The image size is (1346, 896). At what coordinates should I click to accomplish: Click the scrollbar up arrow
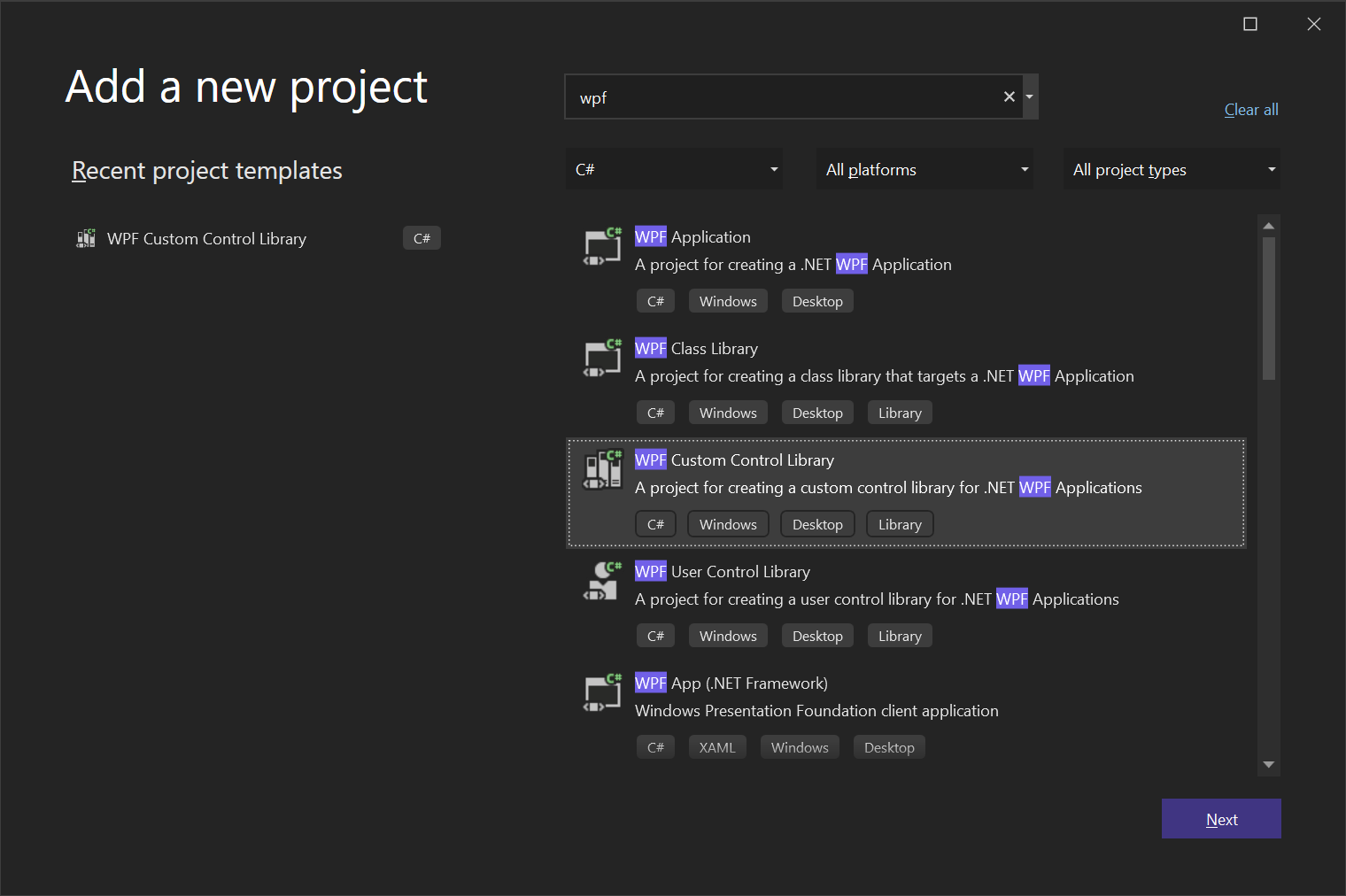click(1268, 225)
